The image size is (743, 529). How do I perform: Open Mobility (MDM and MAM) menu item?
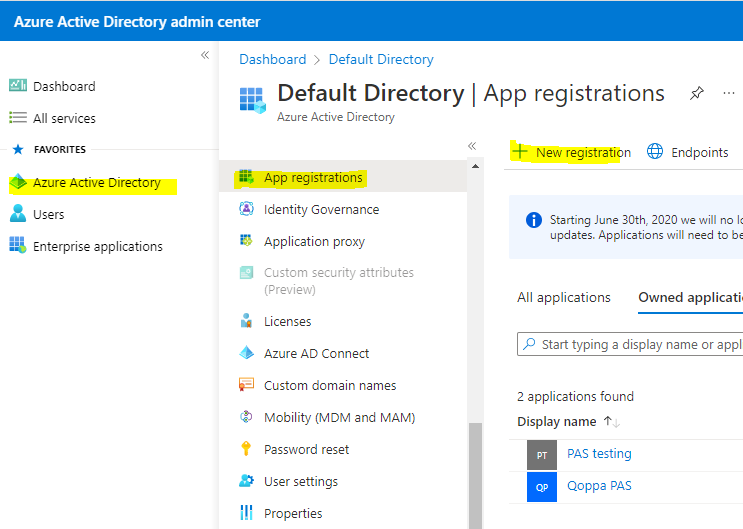[x=343, y=417]
